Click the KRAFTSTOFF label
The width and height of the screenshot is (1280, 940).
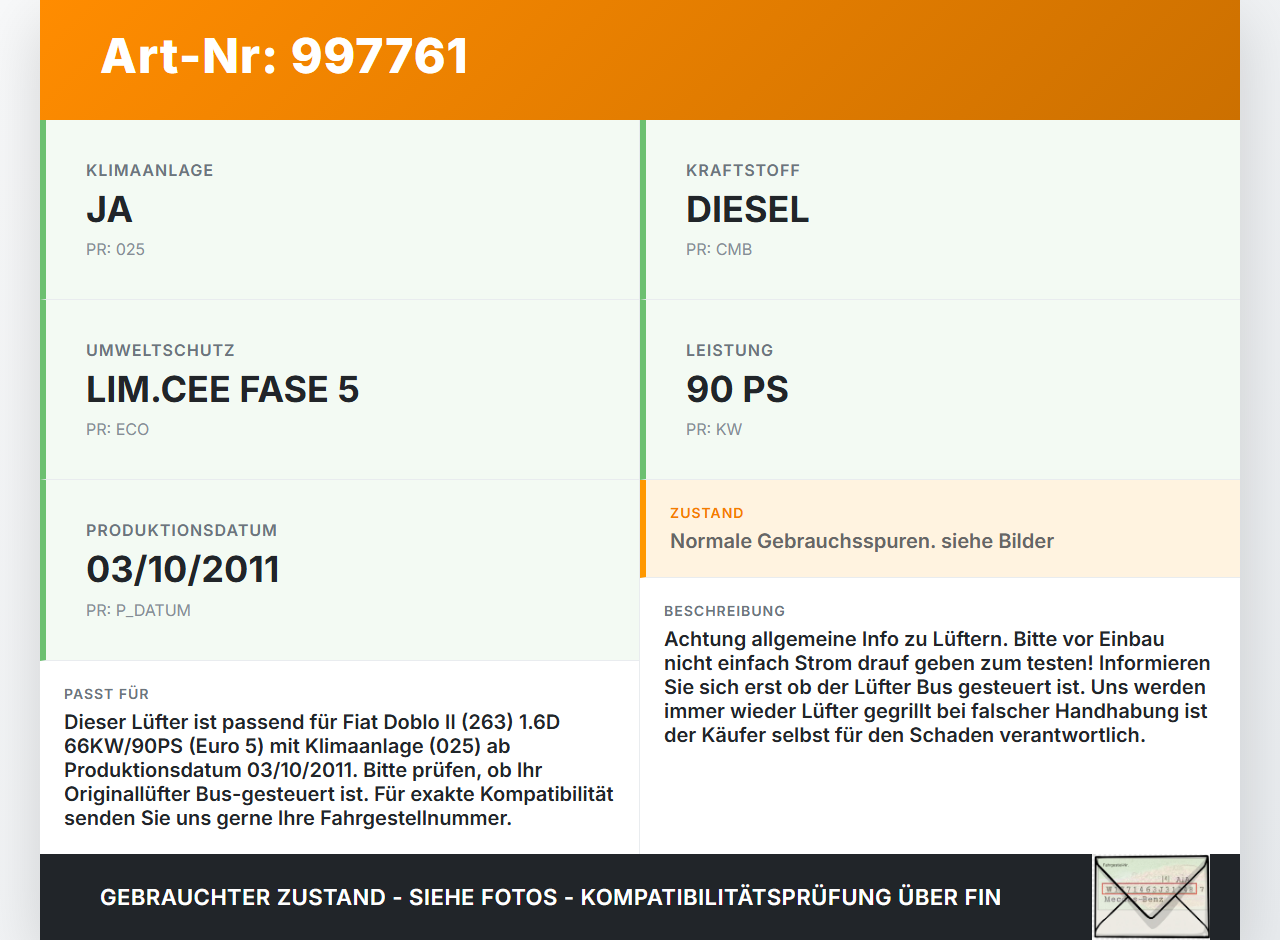(x=743, y=170)
